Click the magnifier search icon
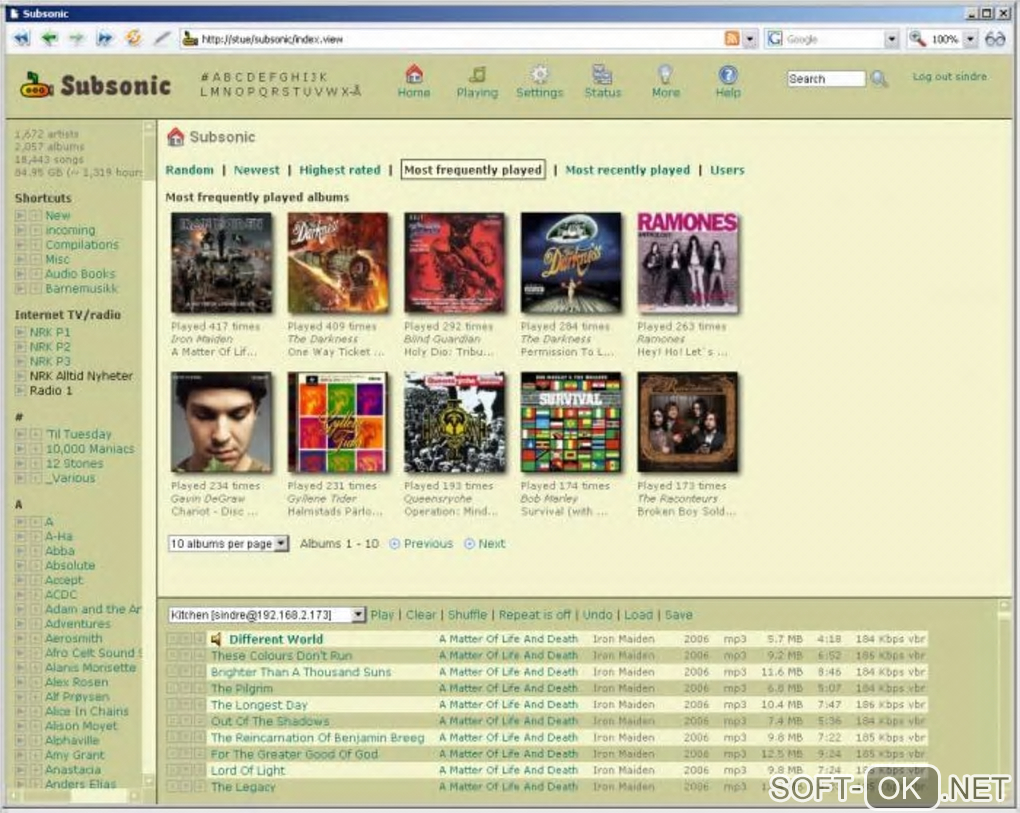 click(x=879, y=79)
